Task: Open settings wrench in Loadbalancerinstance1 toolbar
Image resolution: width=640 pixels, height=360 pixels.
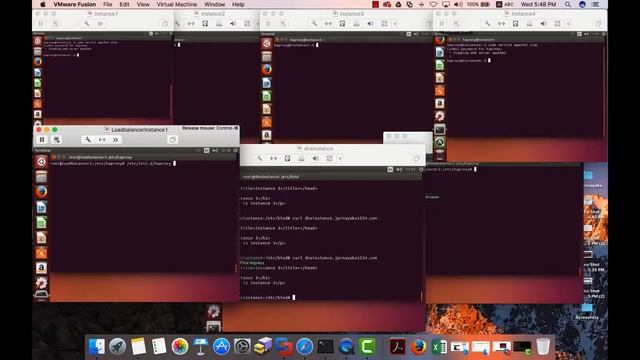Action: (x=87, y=140)
